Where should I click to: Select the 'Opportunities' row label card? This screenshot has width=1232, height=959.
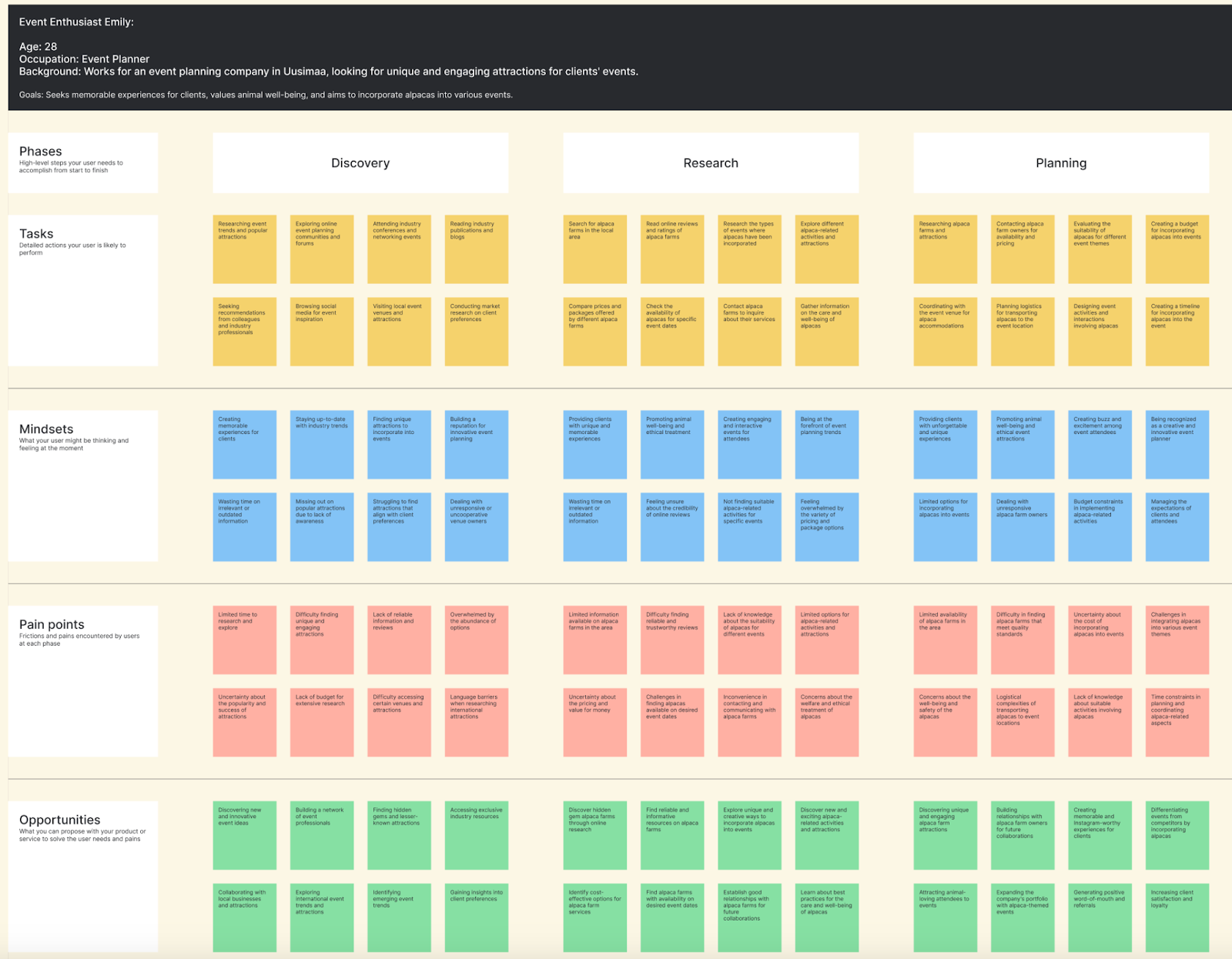coord(83,877)
